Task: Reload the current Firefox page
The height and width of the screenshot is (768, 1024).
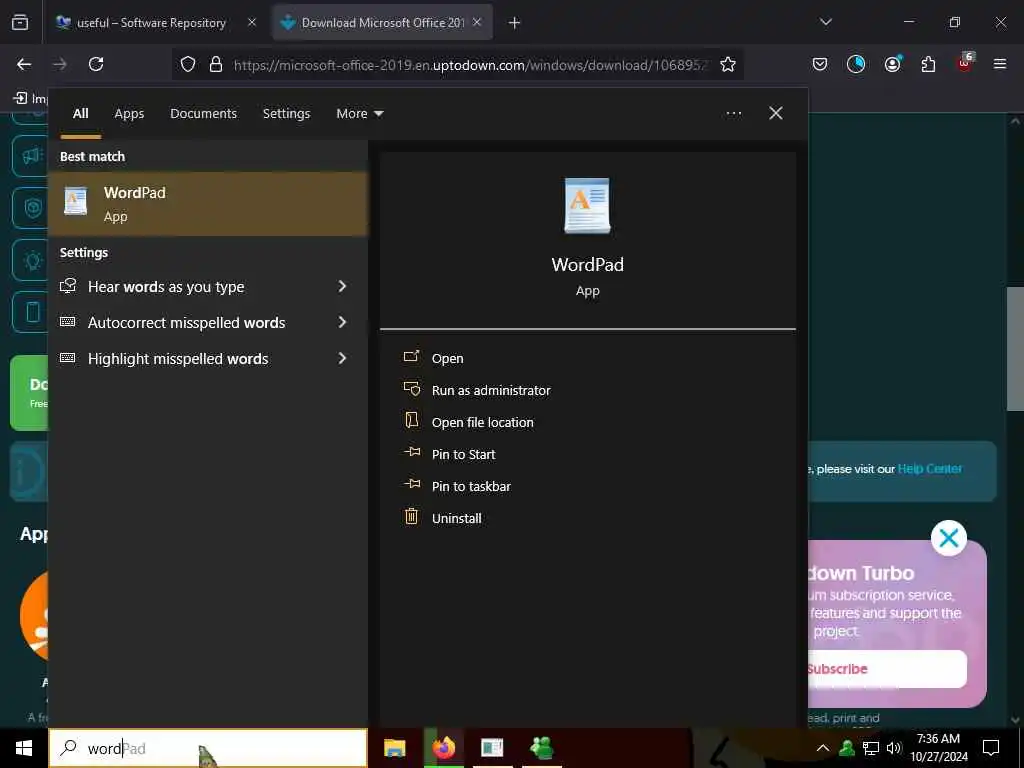Action: click(96, 64)
